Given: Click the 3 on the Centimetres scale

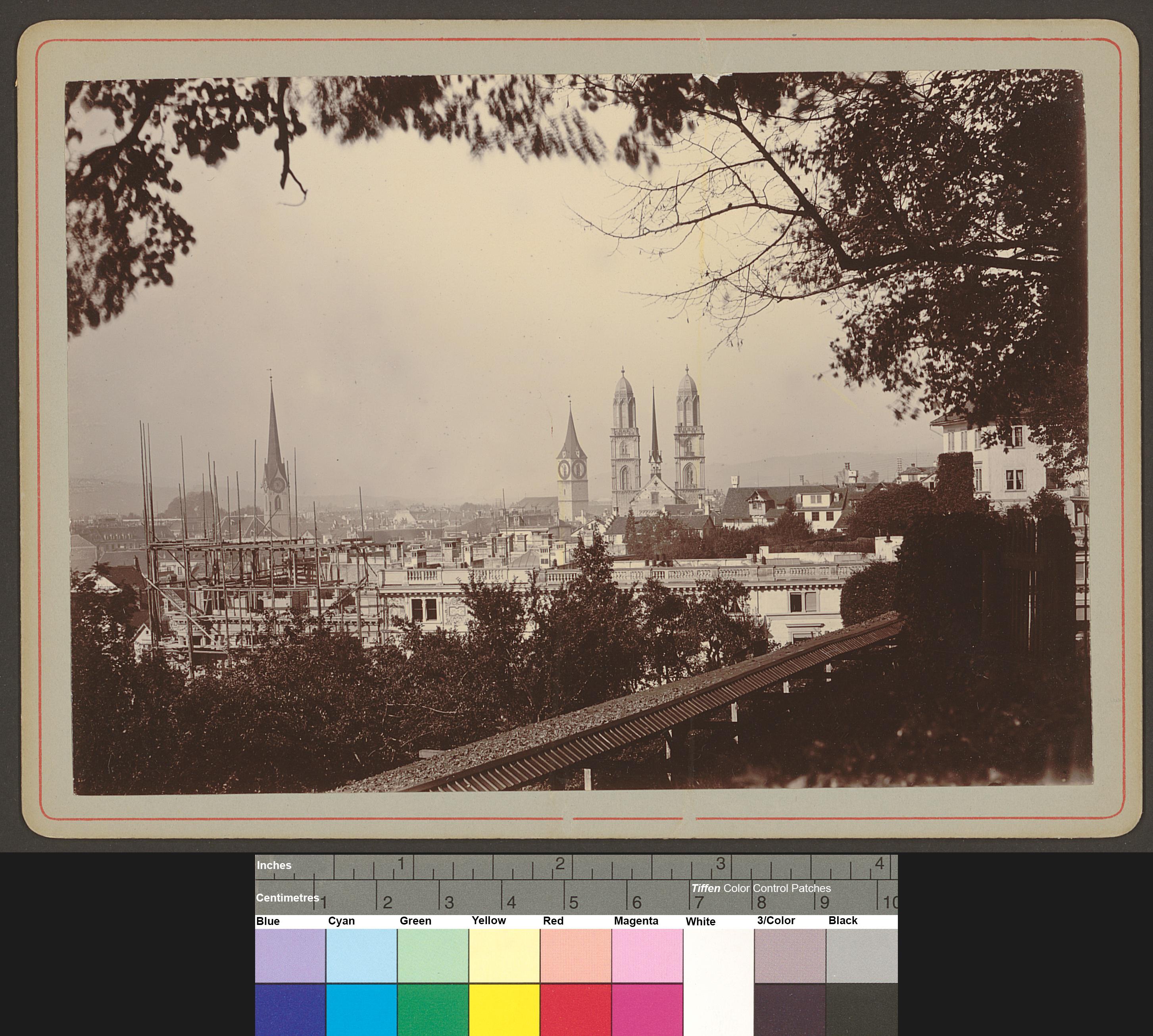Looking at the screenshot, I should (x=449, y=902).
